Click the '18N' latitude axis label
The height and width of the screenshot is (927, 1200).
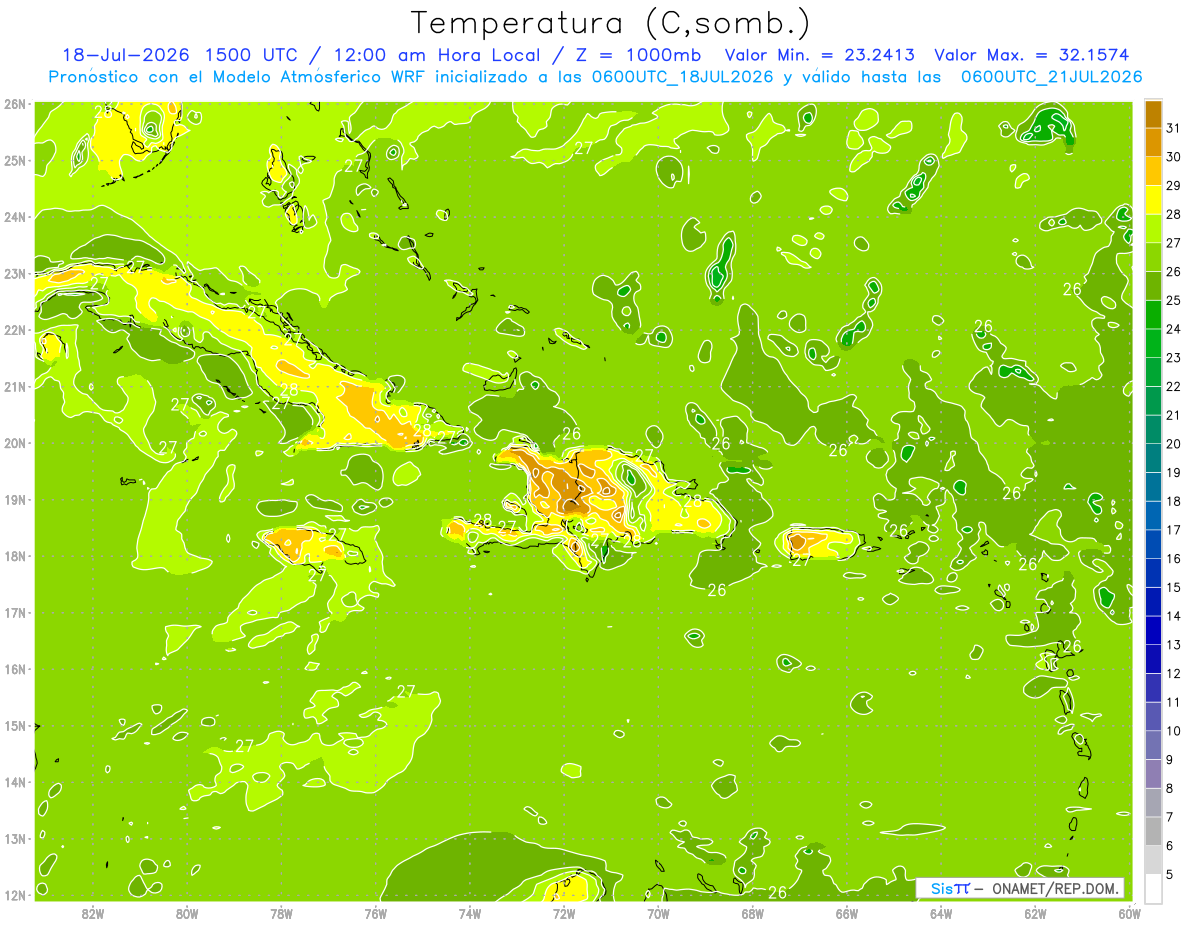point(15,556)
